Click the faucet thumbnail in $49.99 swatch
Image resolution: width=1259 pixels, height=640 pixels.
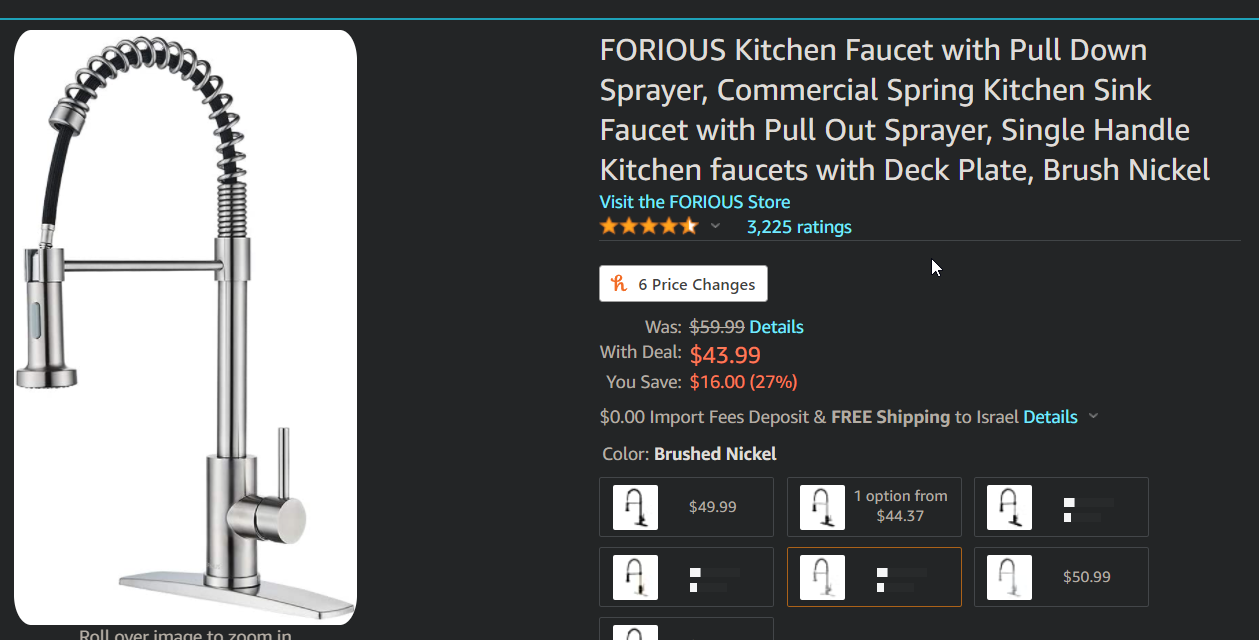tap(635, 507)
